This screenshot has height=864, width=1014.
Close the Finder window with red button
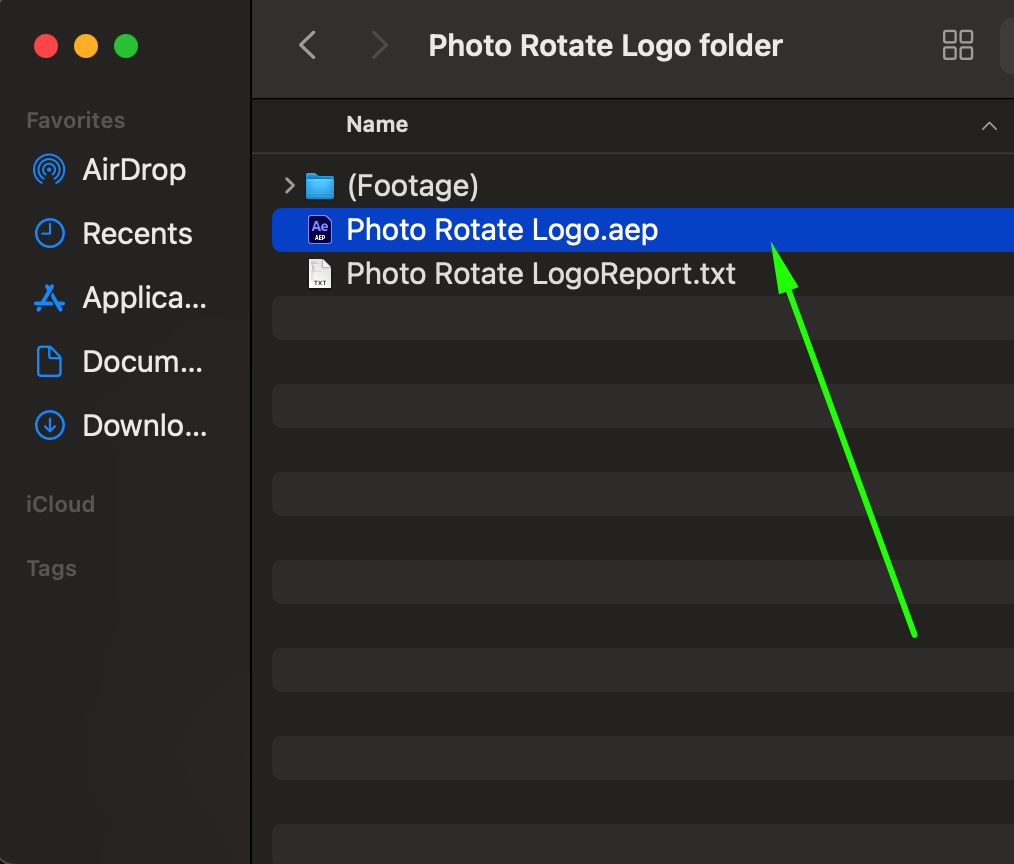46,46
